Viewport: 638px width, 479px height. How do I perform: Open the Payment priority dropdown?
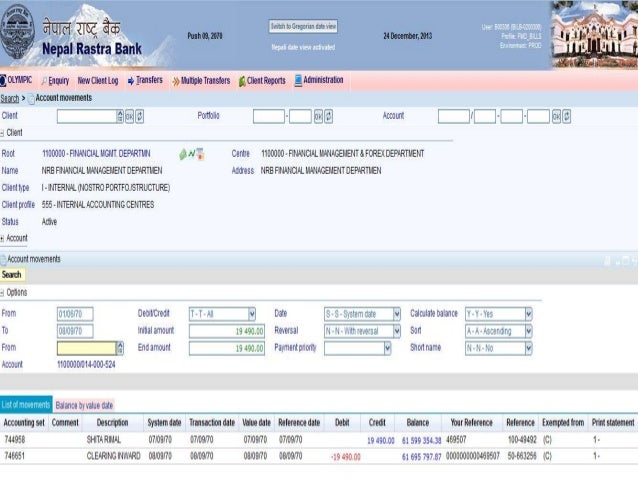tap(387, 348)
